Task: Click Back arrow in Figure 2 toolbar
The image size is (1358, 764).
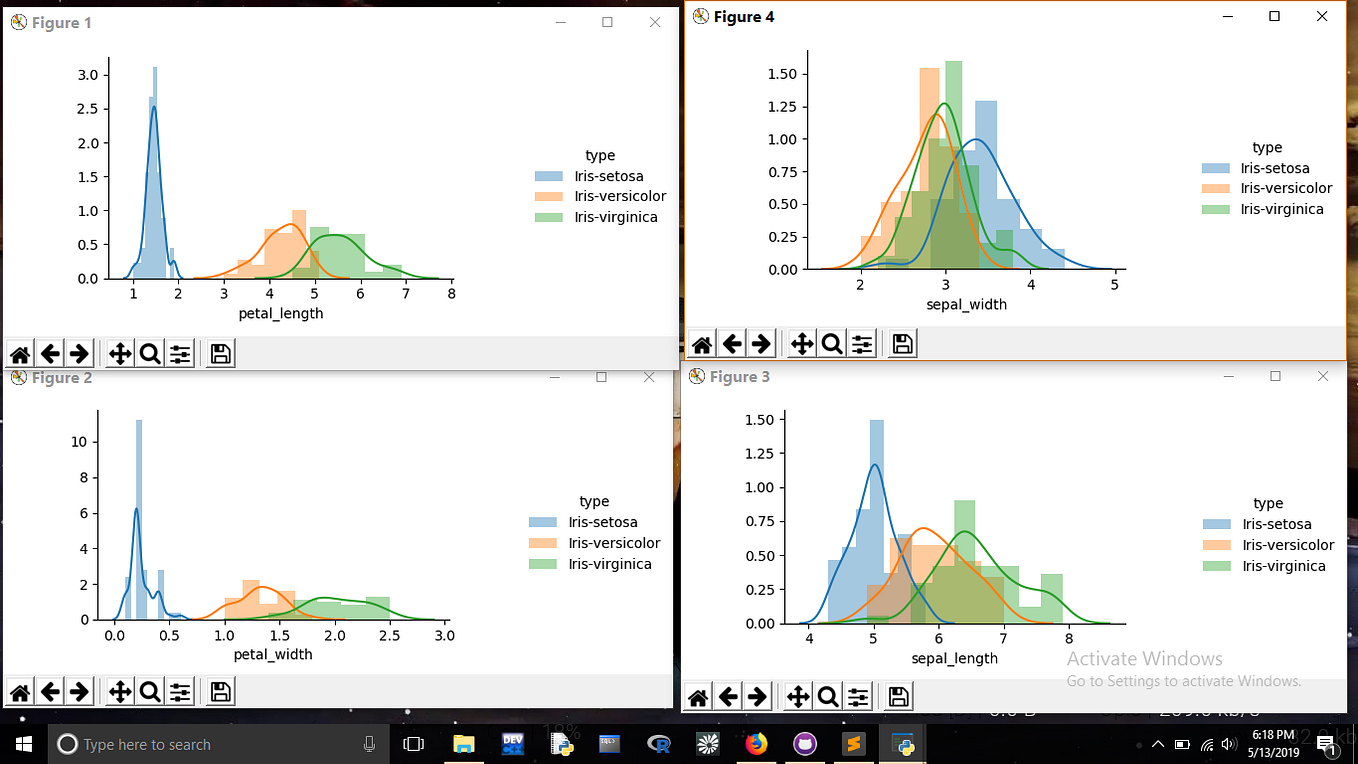Action: point(50,691)
